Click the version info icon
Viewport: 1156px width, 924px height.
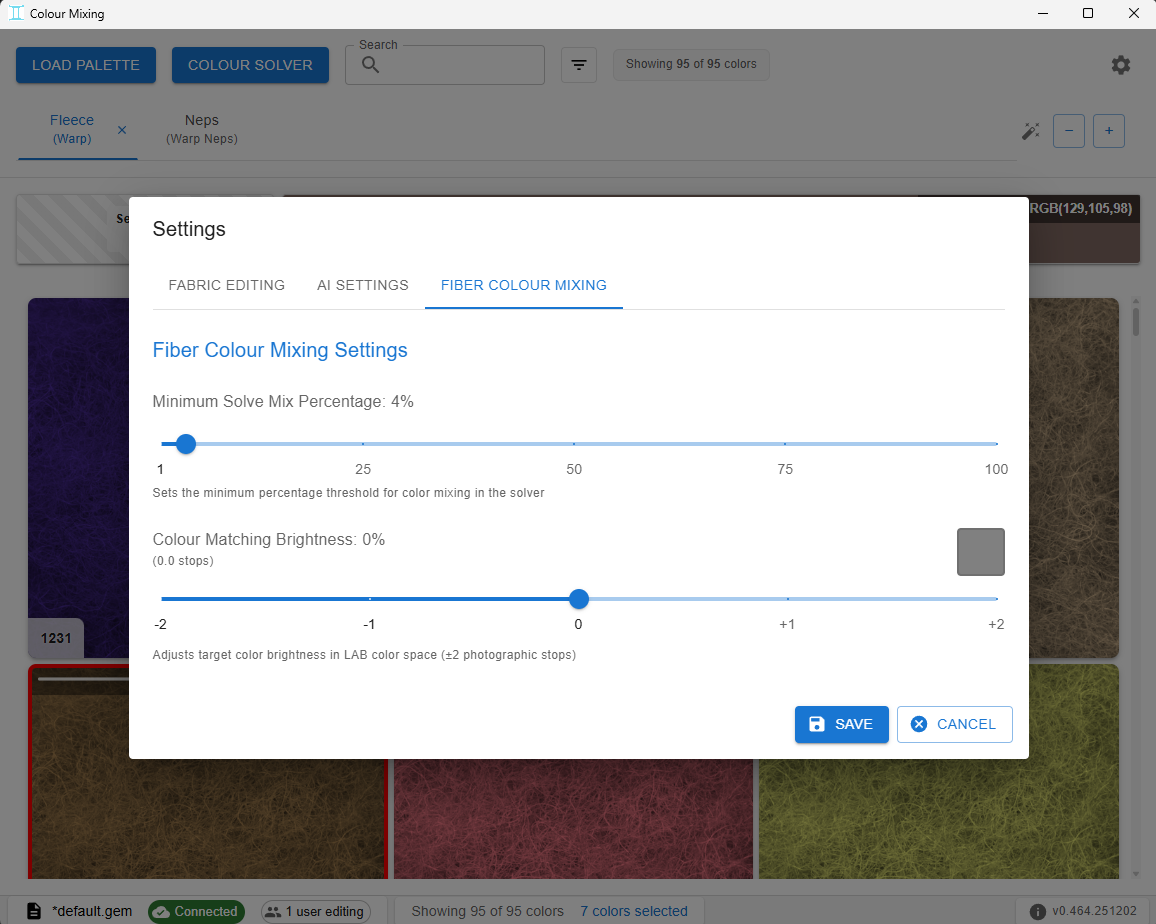(x=1037, y=911)
